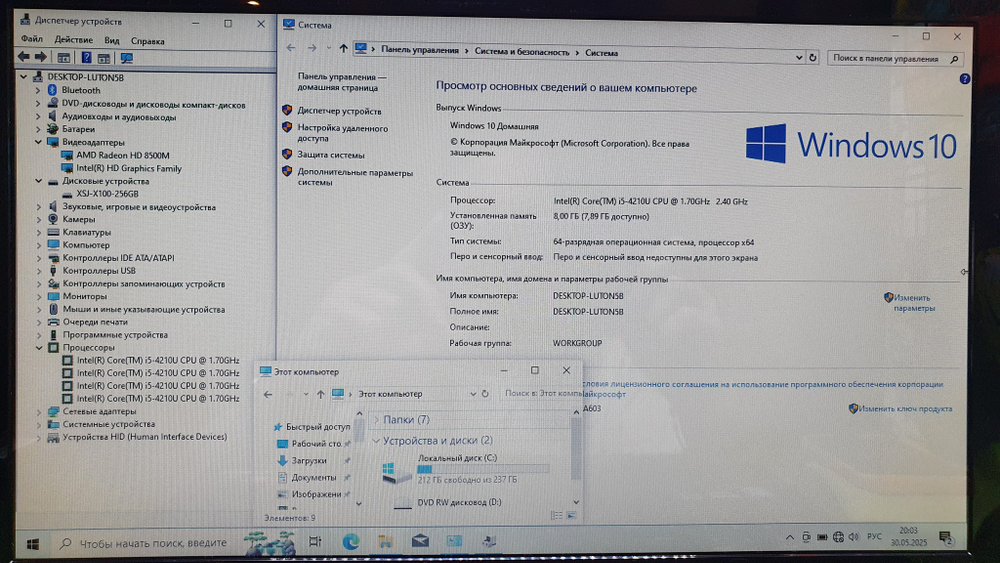1000x563 pixels.
Task: Select the Очереди печати category
Action: 95,322
